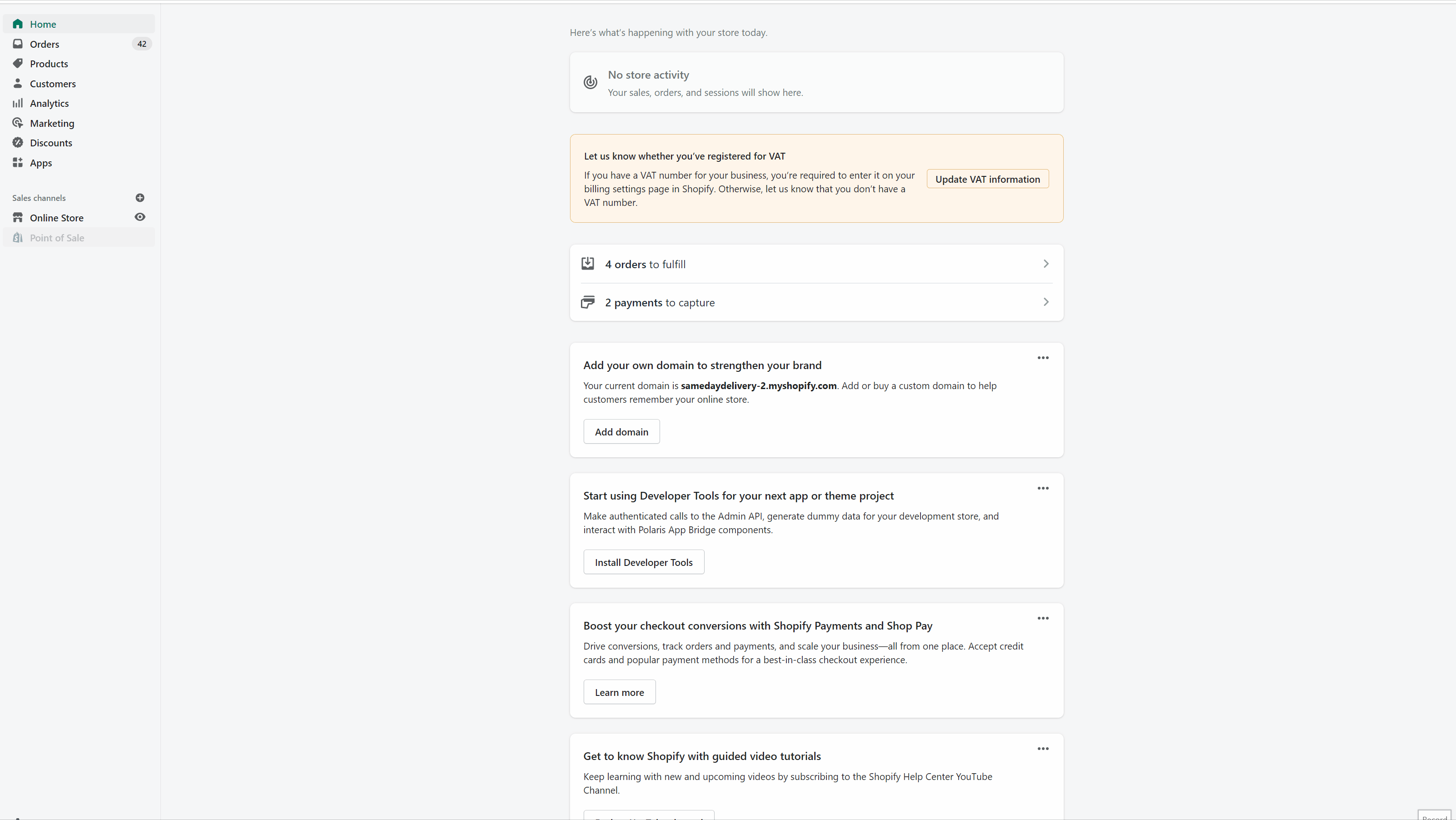Click the Add domain button
Viewport: 1456px width, 820px height.
621,432
